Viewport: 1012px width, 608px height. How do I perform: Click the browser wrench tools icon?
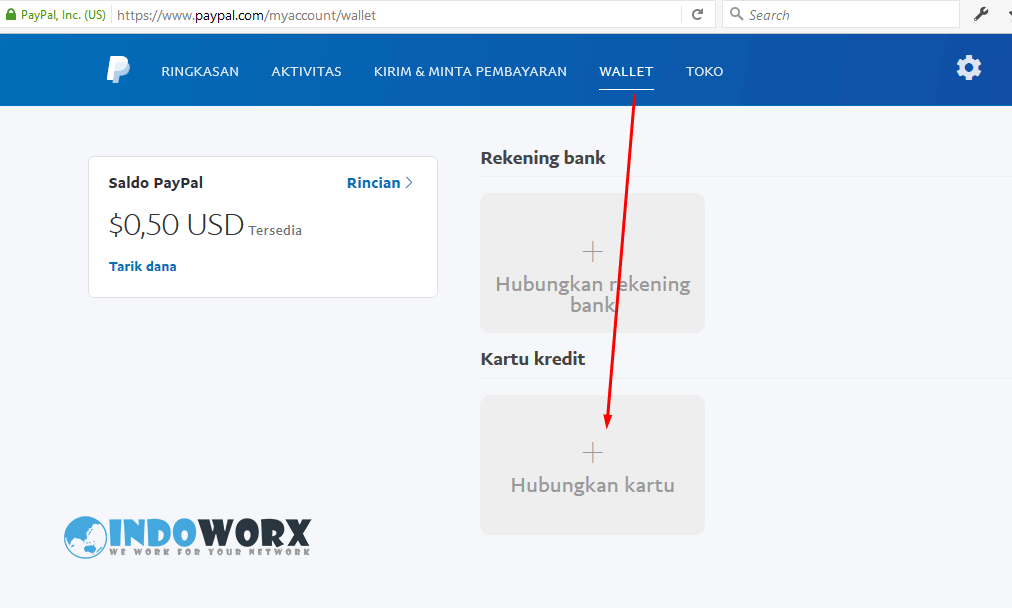click(x=981, y=14)
